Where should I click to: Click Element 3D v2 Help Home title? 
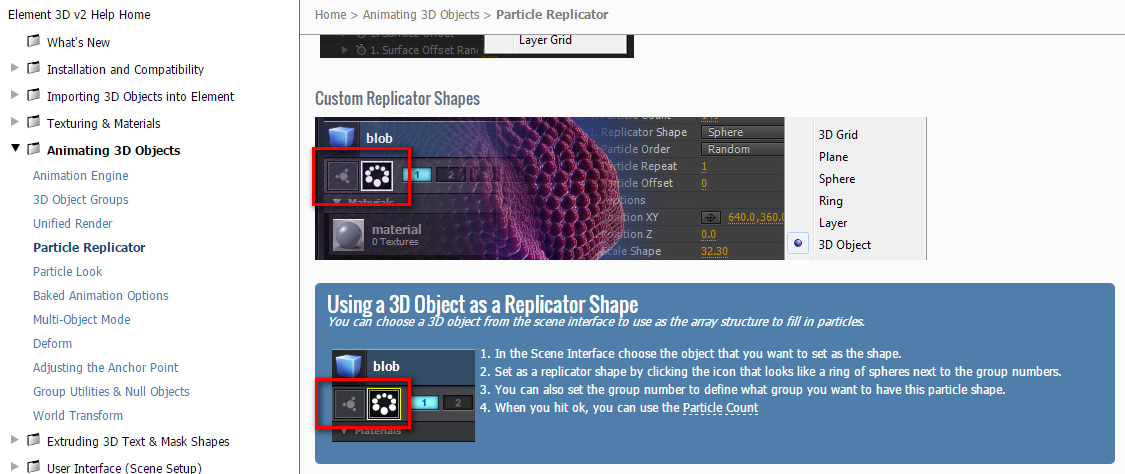(79, 14)
